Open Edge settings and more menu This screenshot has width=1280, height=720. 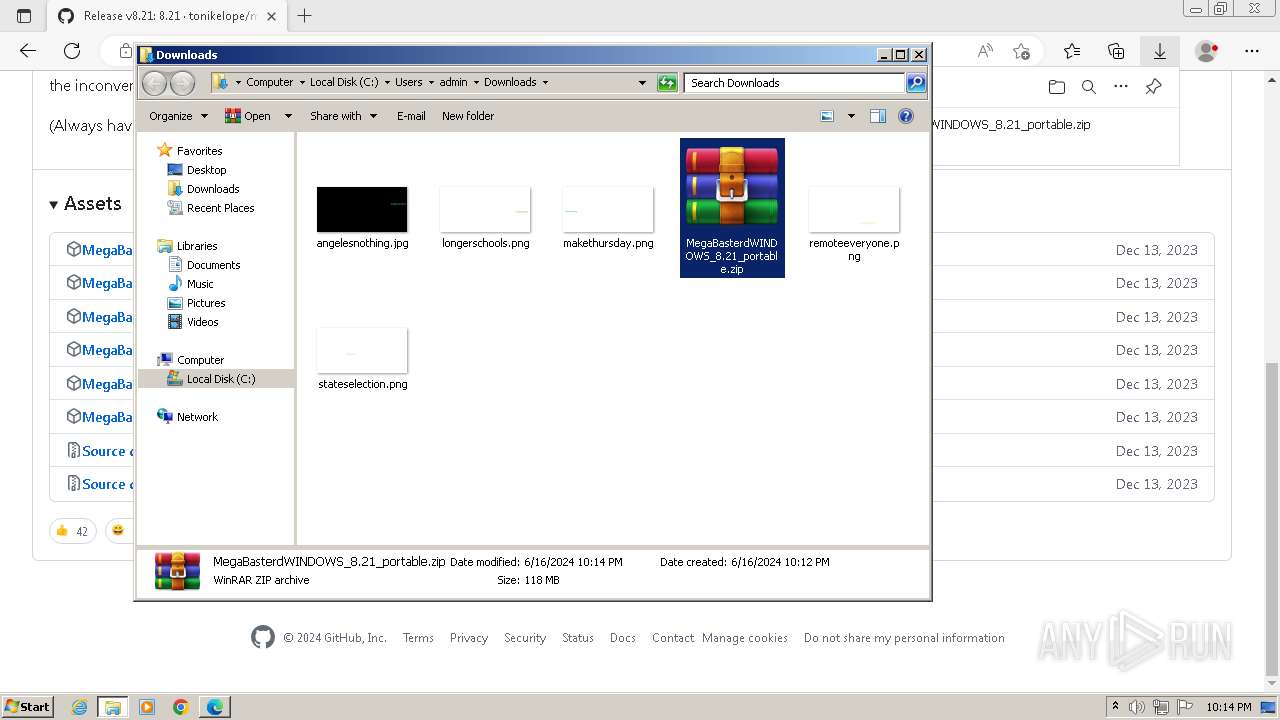[1251, 50]
